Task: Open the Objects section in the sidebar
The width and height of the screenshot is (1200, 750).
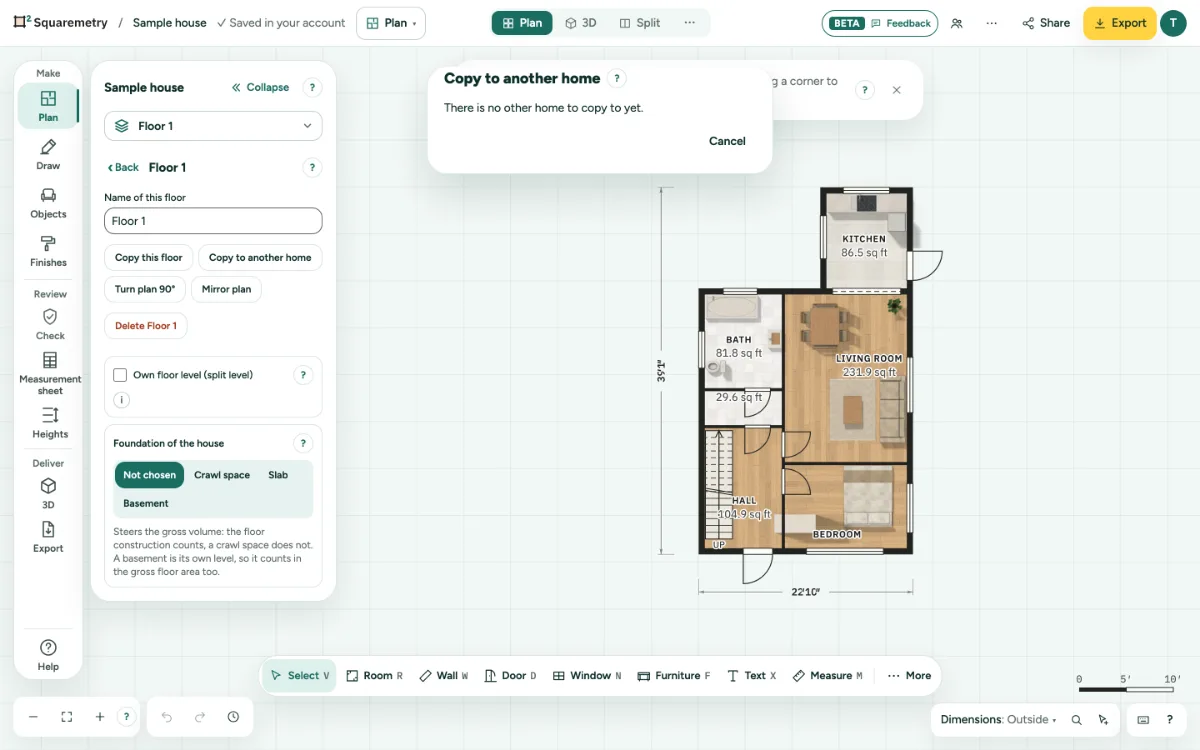Action: pos(48,203)
